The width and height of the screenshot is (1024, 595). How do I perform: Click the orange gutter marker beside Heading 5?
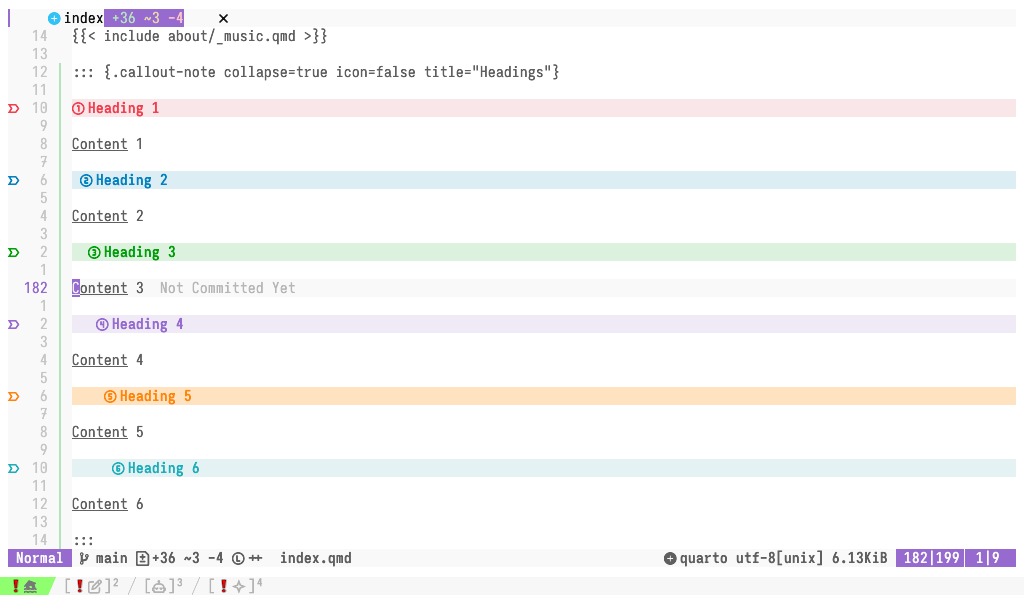pyautogui.click(x=13, y=396)
